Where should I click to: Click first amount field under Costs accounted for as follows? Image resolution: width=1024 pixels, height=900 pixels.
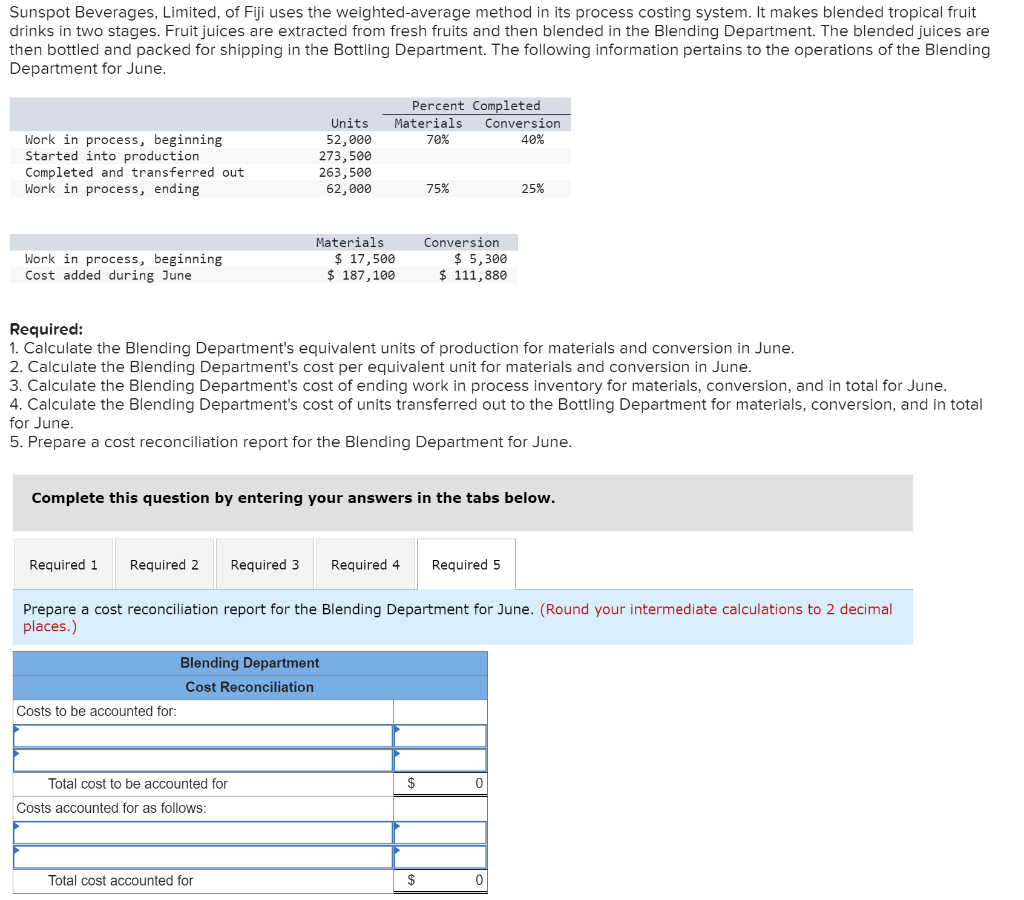(440, 833)
